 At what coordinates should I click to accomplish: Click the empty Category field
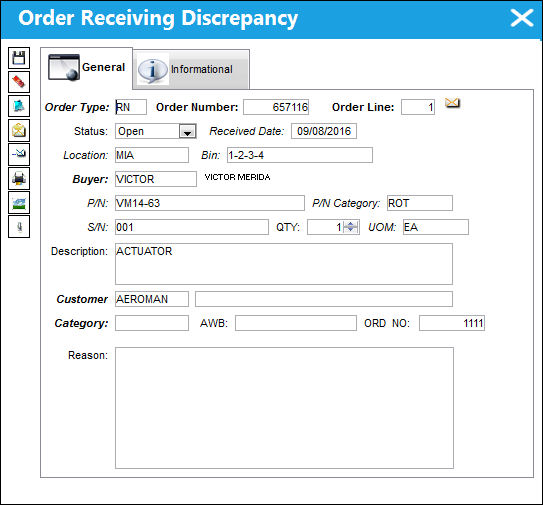click(x=152, y=323)
